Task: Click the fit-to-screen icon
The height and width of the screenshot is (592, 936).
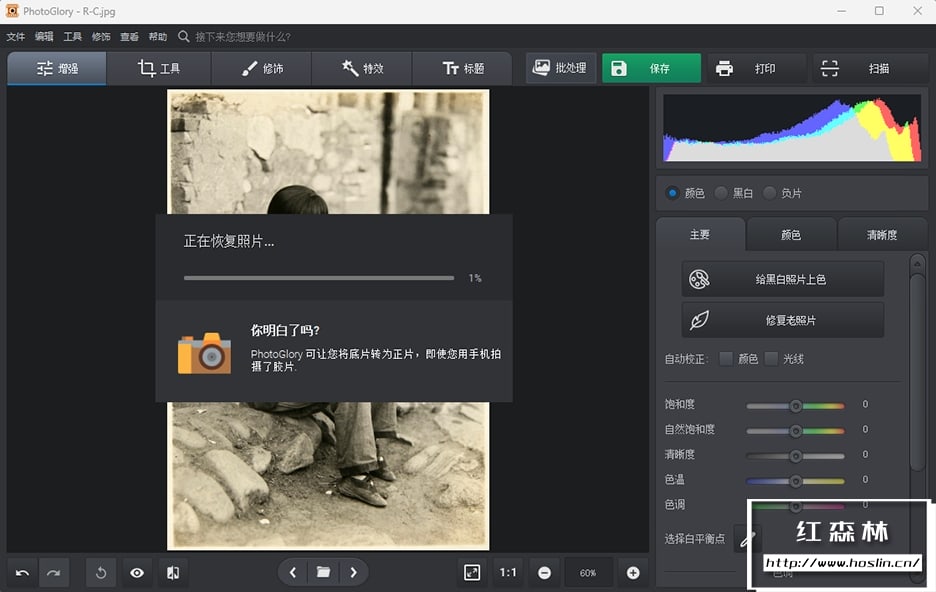Action: point(472,572)
